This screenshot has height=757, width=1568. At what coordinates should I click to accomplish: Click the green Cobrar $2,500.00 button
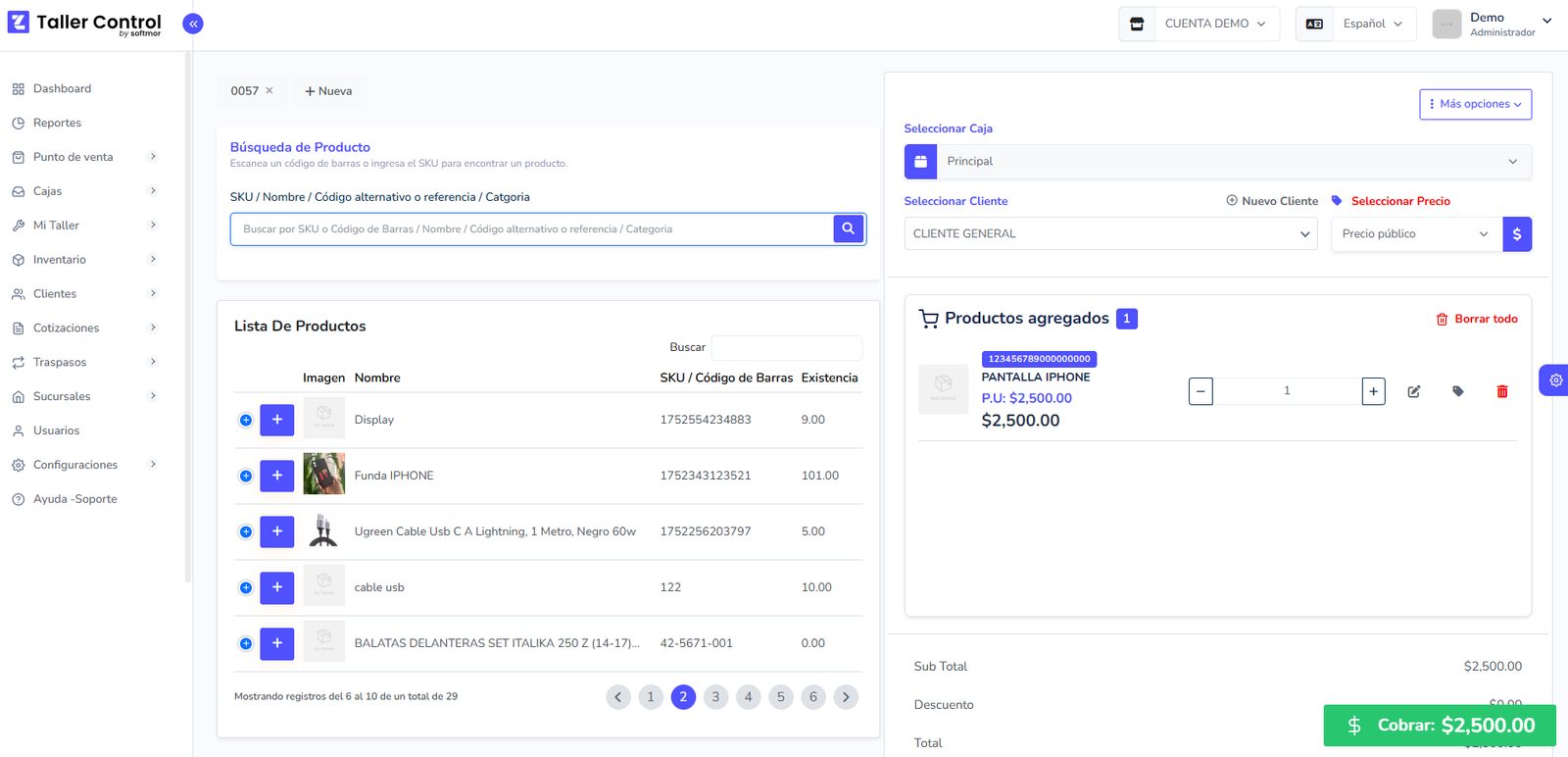tap(1439, 726)
